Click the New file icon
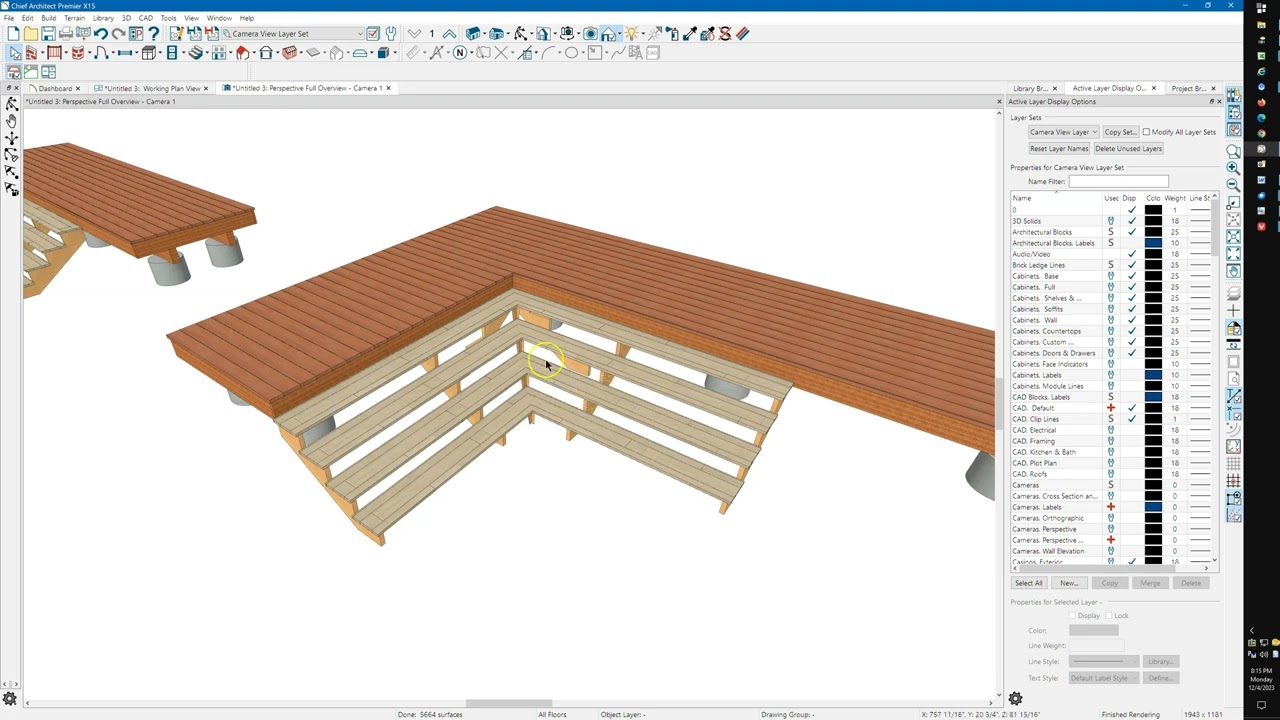This screenshot has width=1280, height=720. click(x=13, y=33)
